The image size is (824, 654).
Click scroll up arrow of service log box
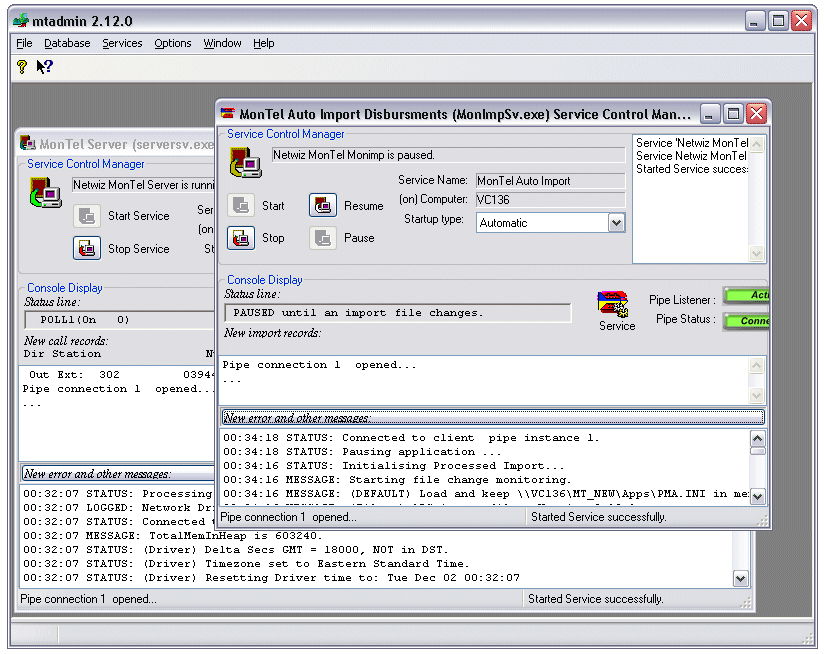click(x=756, y=144)
